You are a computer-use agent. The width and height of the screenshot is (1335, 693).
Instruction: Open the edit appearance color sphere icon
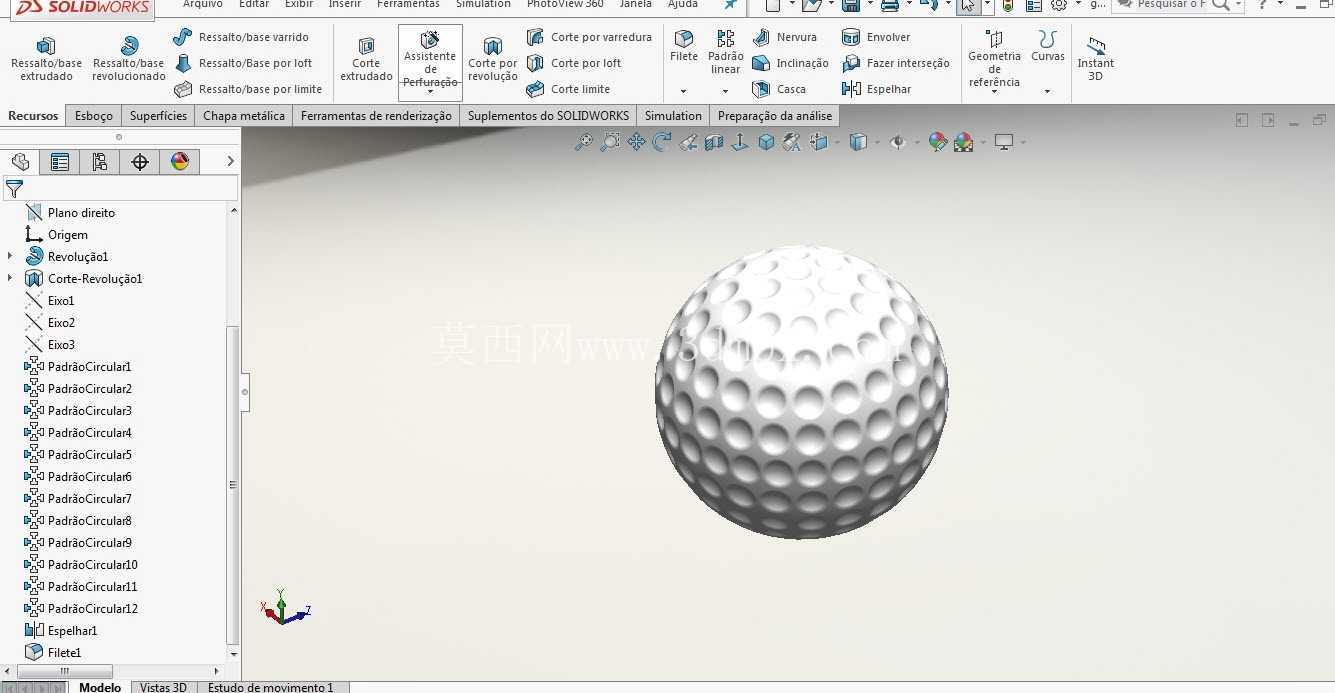point(938,142)
